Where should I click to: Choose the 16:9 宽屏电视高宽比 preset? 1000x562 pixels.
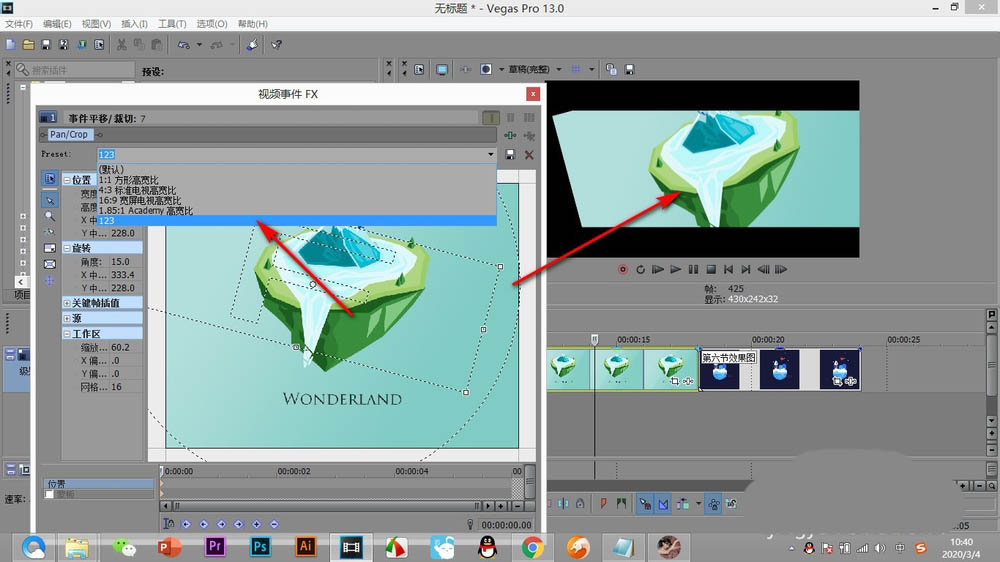[x=297, y=200]
